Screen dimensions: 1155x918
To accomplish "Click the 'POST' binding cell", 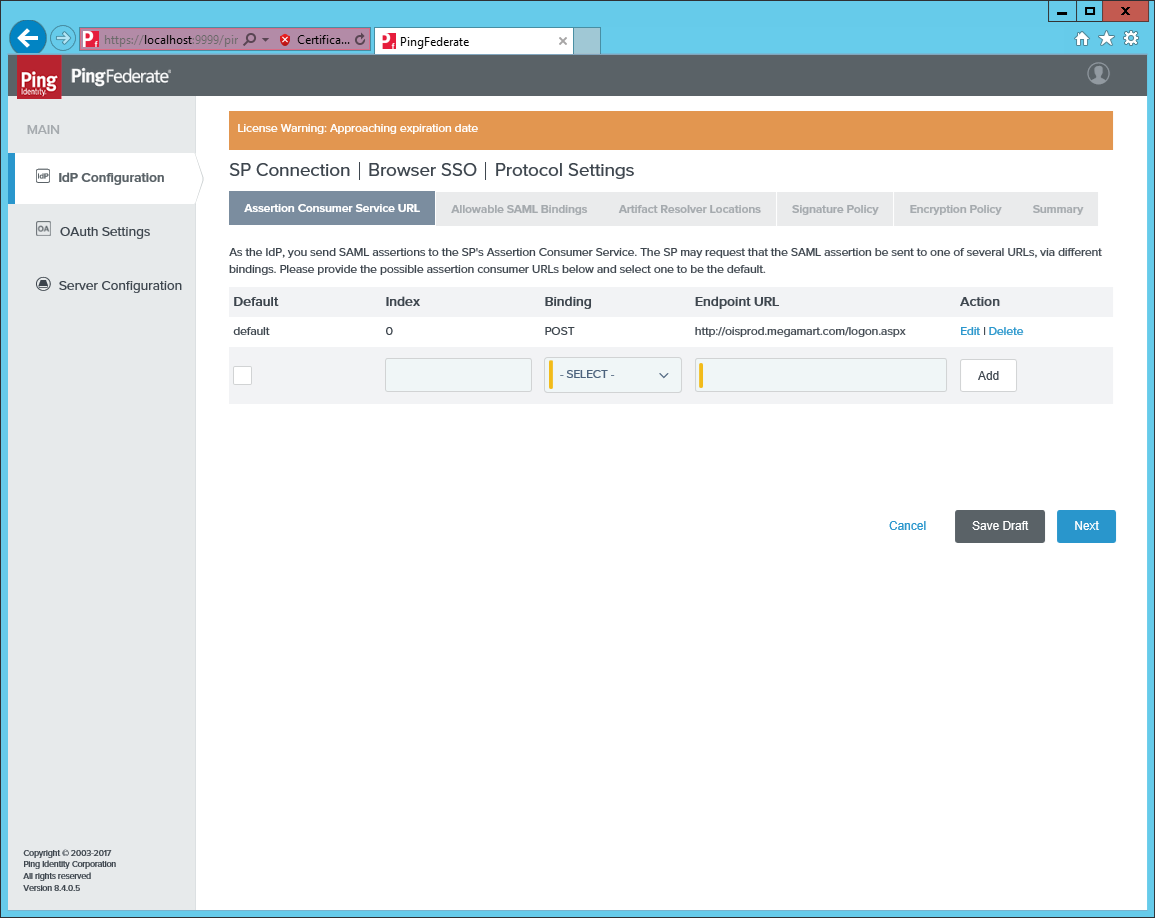I will point(559,332).
